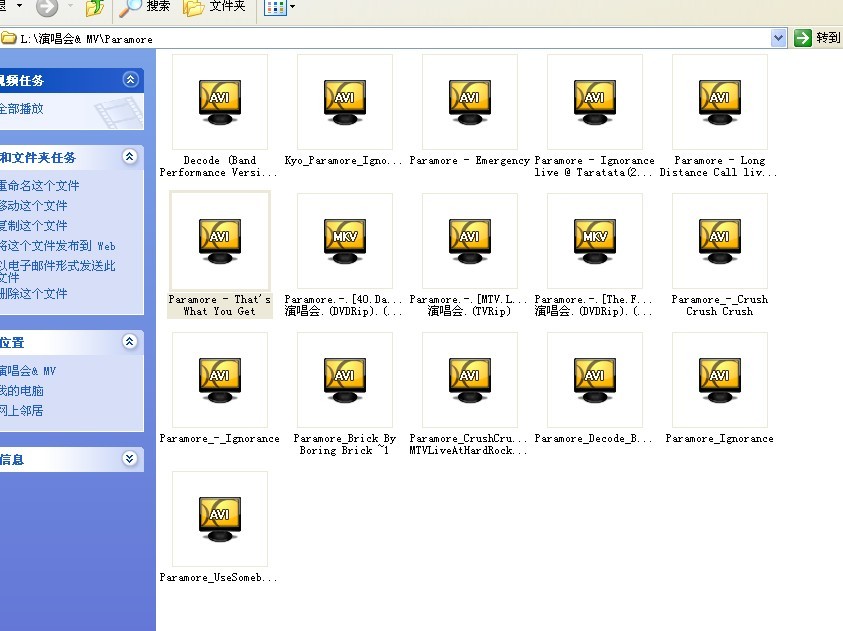843x631 pixels.
Task: Select Paramore_Ignorance AVI file icon
Action: [x=720, y=380]
